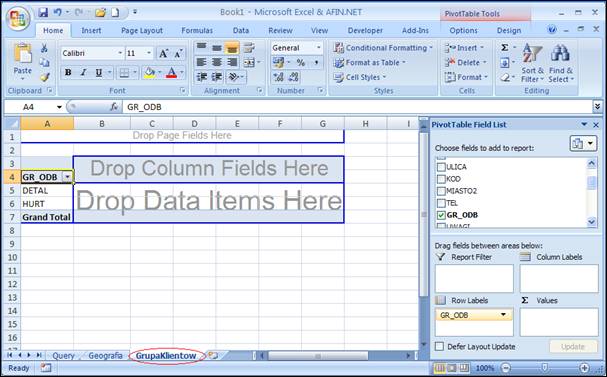Toggle italic formatting

coord(83,72)
